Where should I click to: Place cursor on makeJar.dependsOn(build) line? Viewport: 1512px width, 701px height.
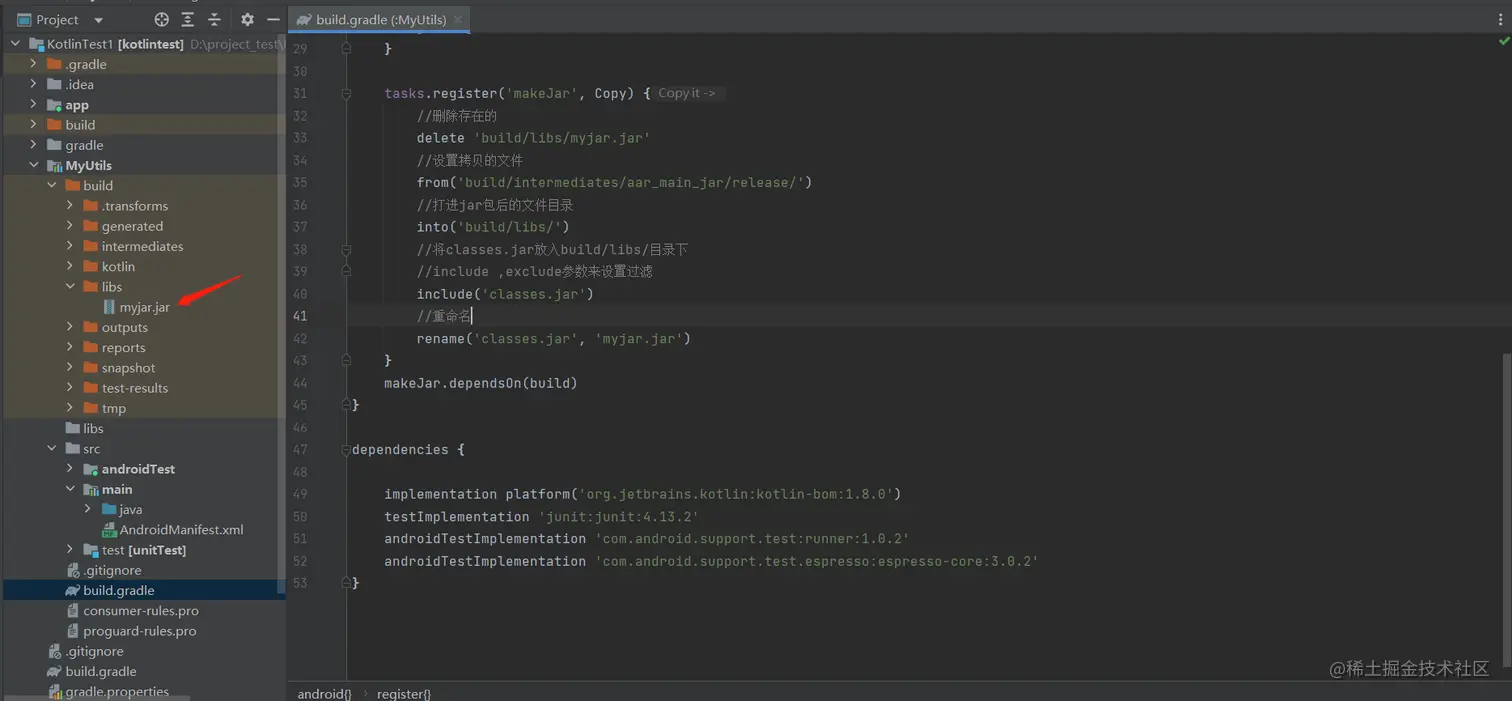(x=481, y=383)
